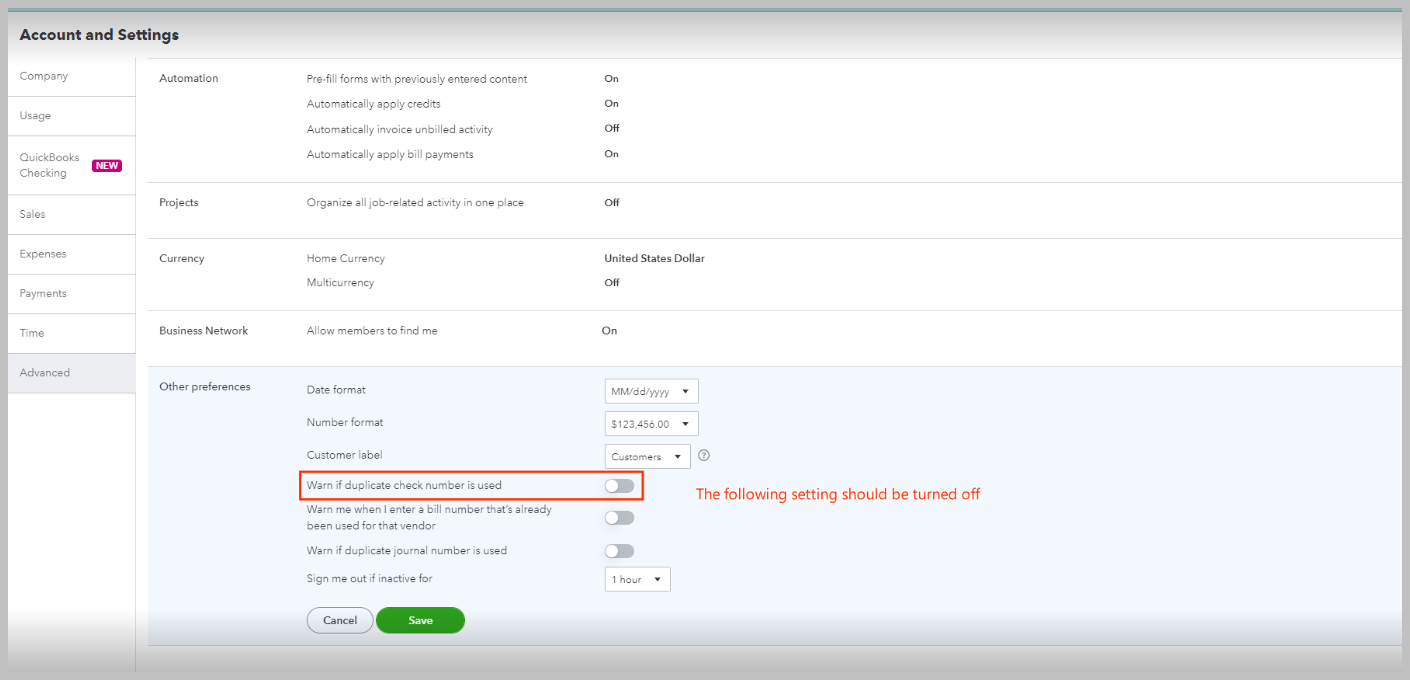Click the green Save button

click(x=420, y=620)
